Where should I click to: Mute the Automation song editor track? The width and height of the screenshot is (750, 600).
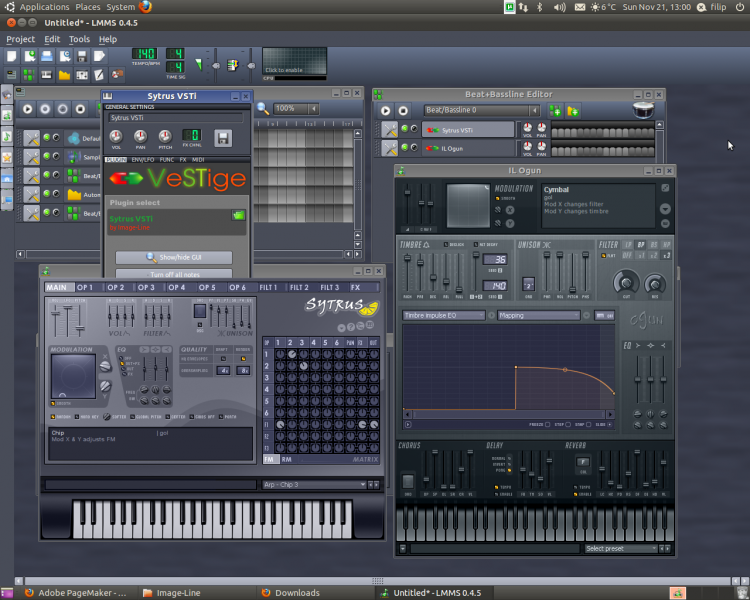(47, 193)
